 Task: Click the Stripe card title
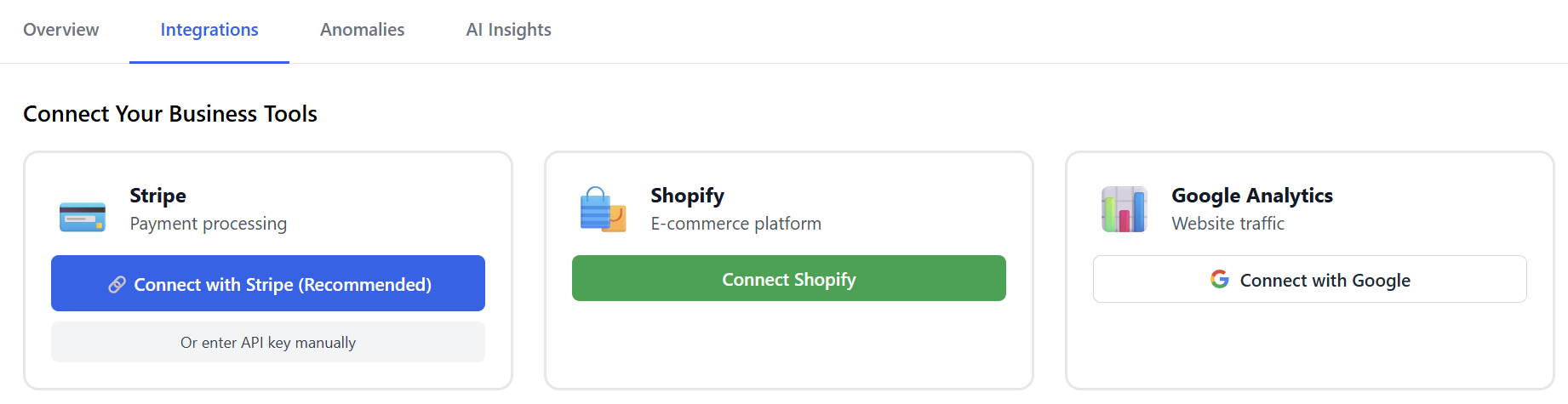[x=158, y=196]
